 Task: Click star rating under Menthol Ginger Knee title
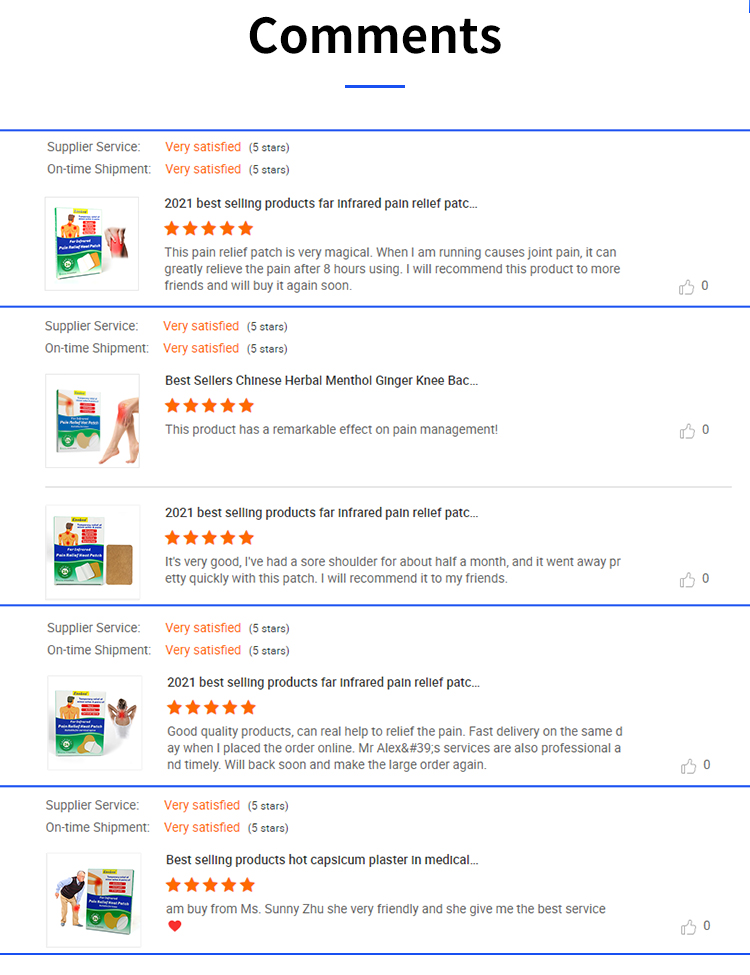(210, 406)
